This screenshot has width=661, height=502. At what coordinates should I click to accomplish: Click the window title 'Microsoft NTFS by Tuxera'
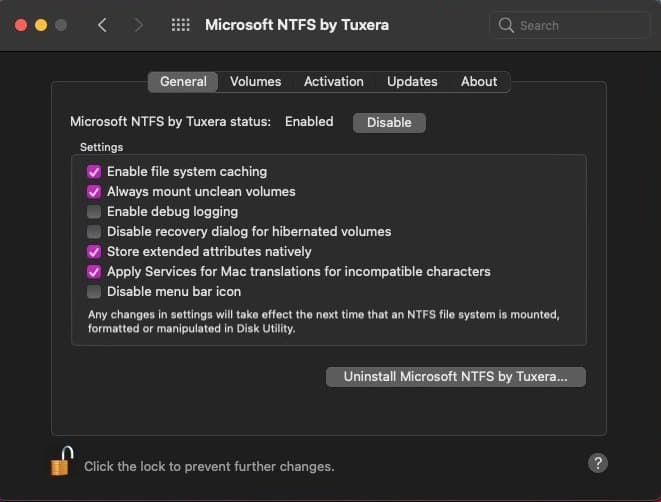point(297,25)
